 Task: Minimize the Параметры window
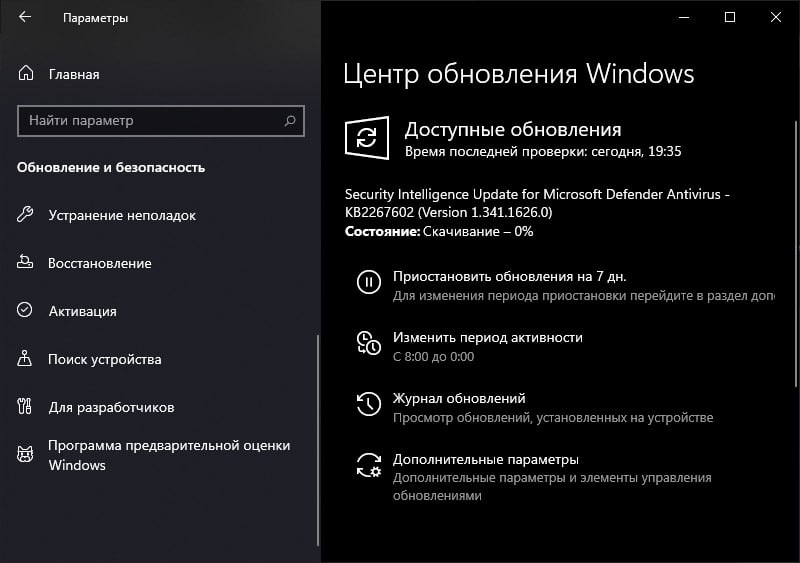tap(684, 17)
